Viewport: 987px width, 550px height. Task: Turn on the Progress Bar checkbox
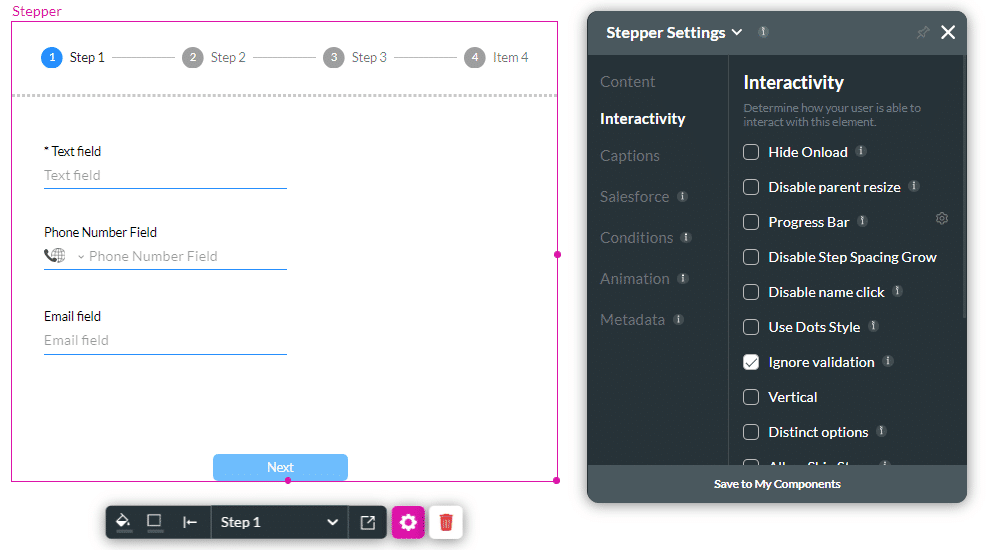(751, 222)
